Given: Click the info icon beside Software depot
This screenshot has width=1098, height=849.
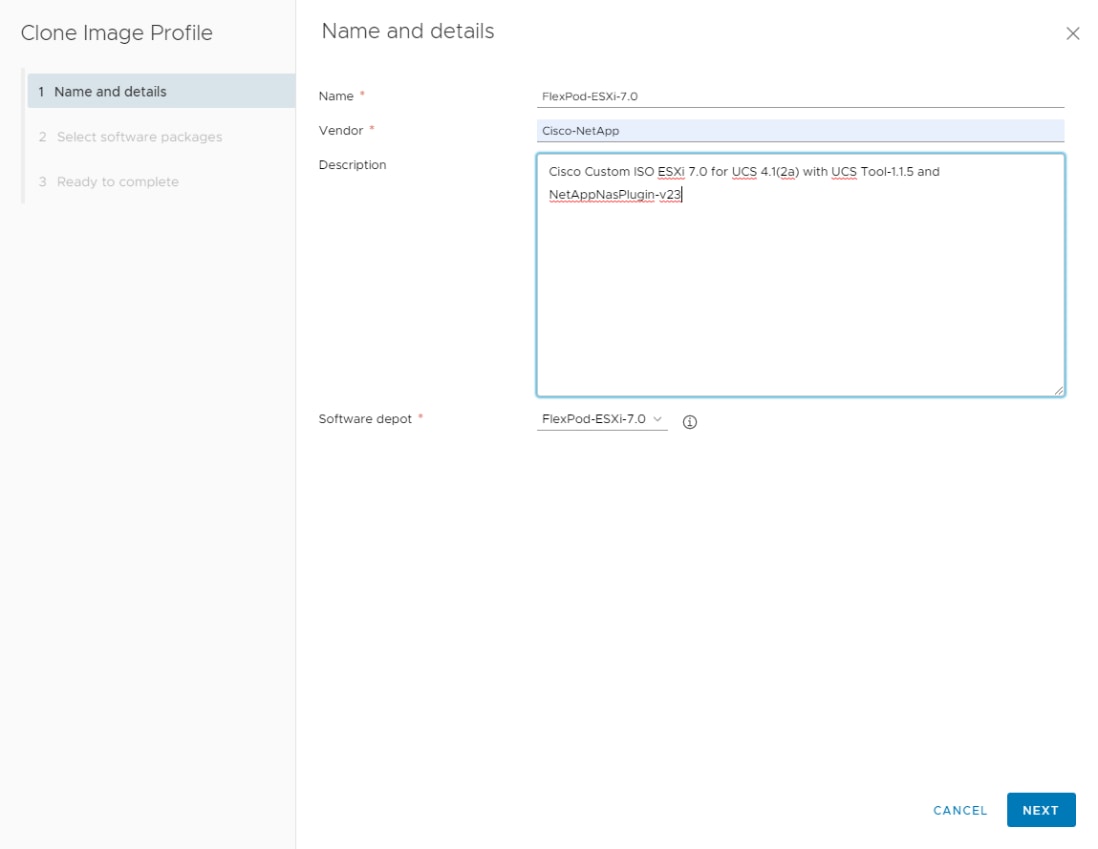Looking at the screenshot, I should pyautogui.click(x=690, y=422).
